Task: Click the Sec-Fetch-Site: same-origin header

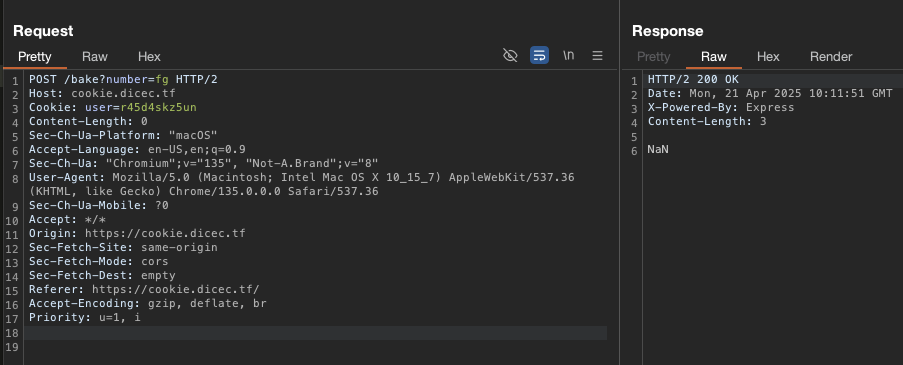Action: click(x=123, y=248)
